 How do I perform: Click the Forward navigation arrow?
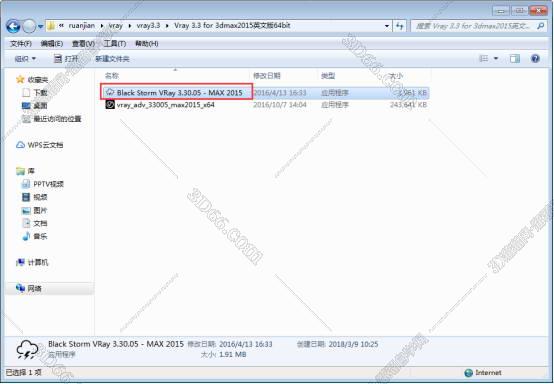[29, 26]
